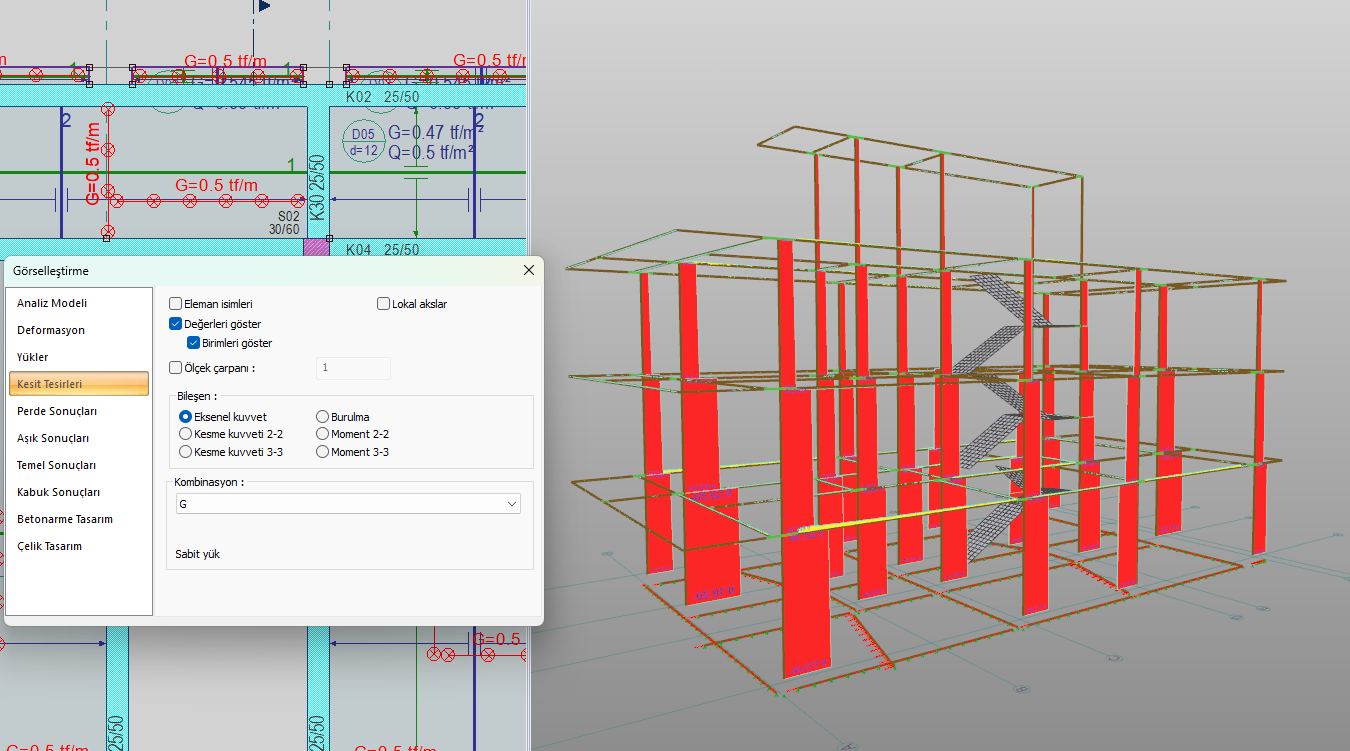The image size is (1350, 751).
Task: Go to the Yükler section
Action: pos(79,357)
